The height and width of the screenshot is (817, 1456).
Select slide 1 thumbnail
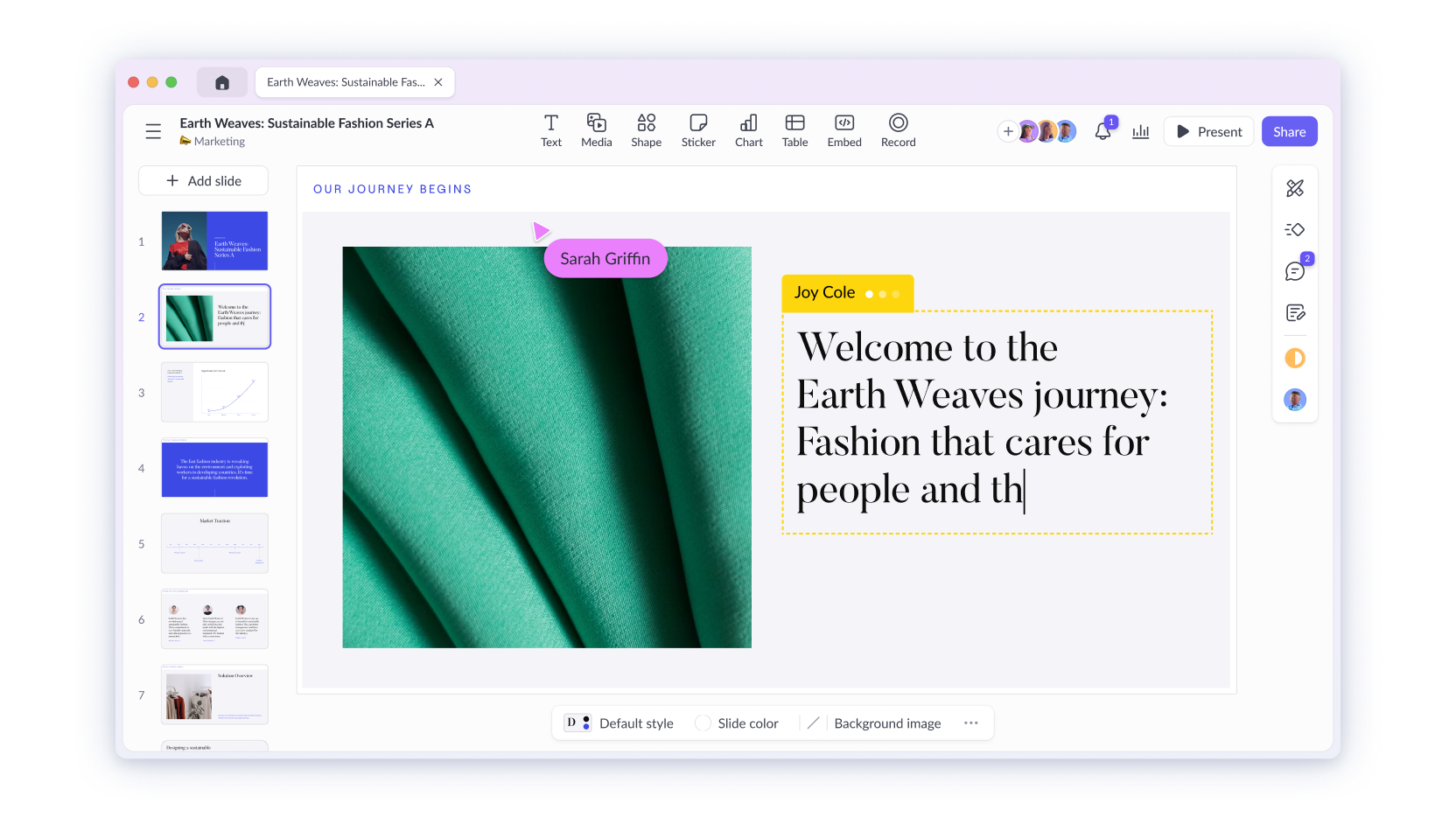tap(214, 241)
